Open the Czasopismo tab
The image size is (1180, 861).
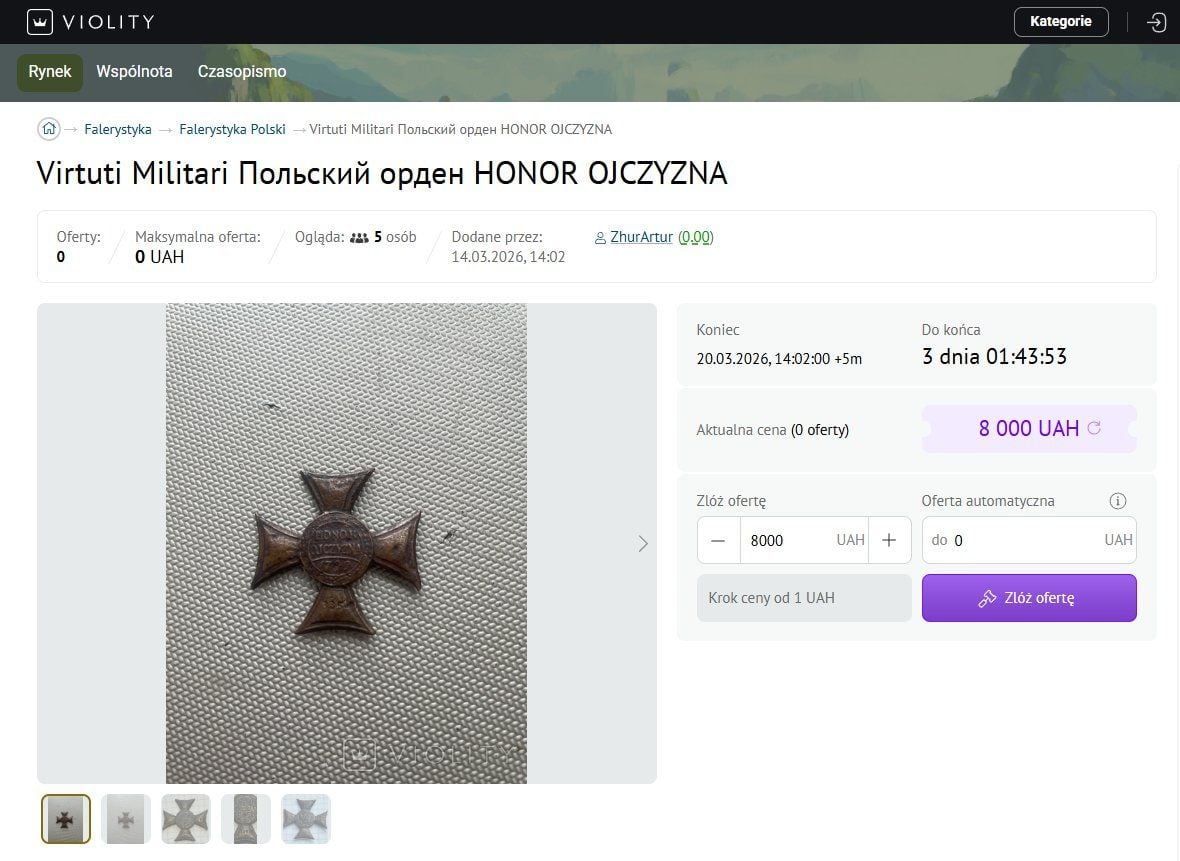(x=242, y=72)
